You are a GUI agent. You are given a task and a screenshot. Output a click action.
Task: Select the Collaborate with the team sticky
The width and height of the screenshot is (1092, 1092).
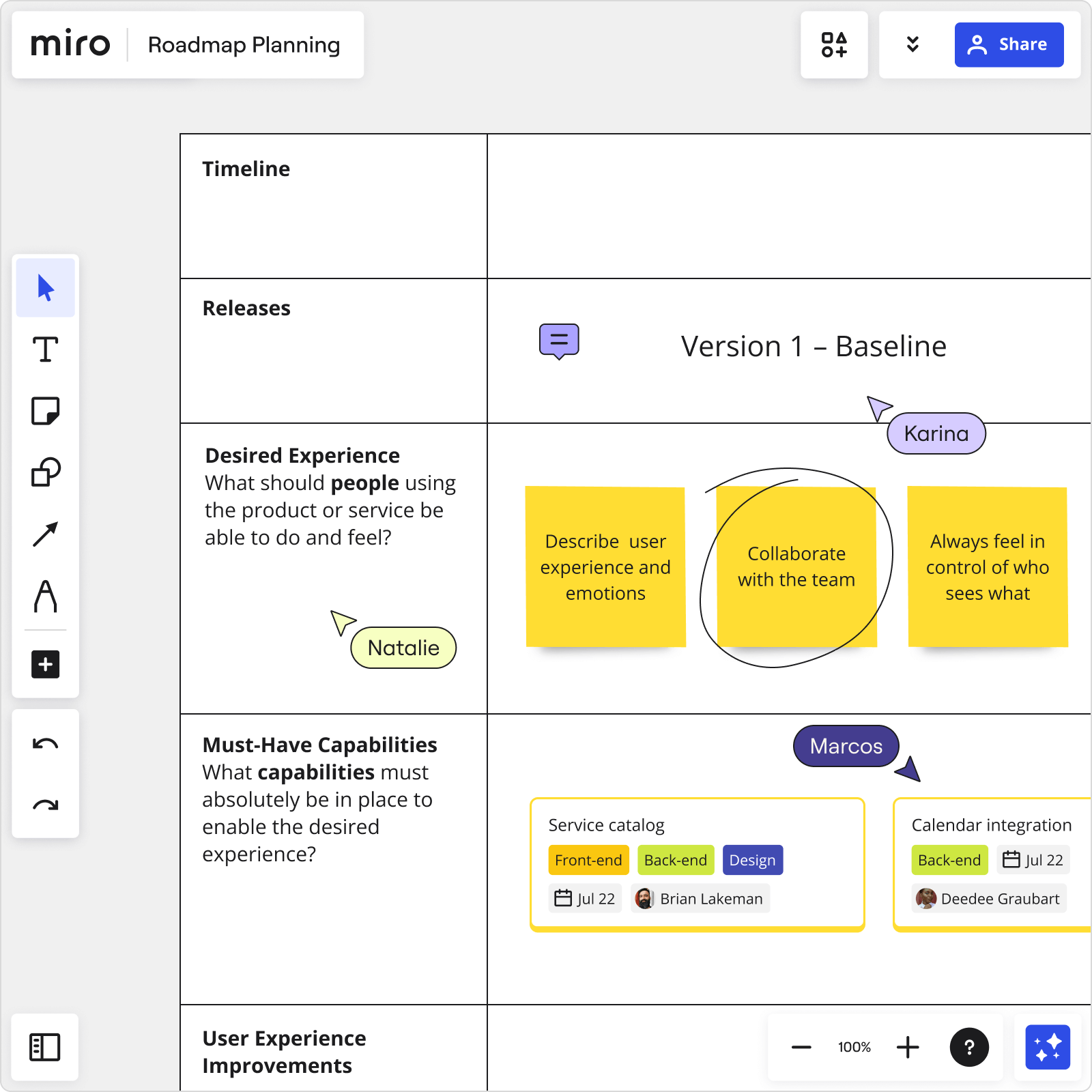[796, 566]
